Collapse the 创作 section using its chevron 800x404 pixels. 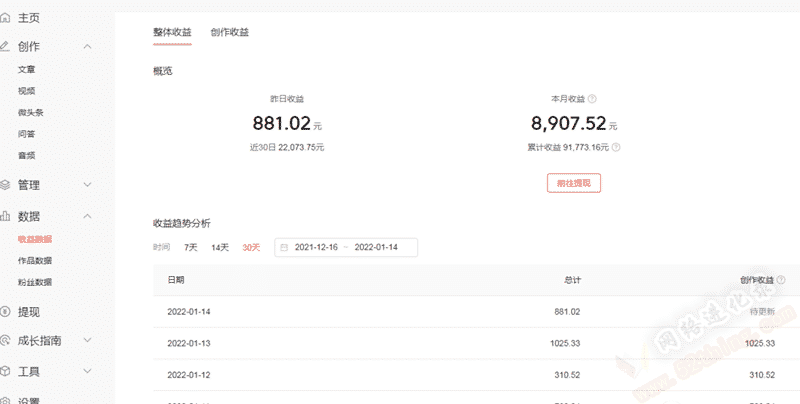[88, 47]
